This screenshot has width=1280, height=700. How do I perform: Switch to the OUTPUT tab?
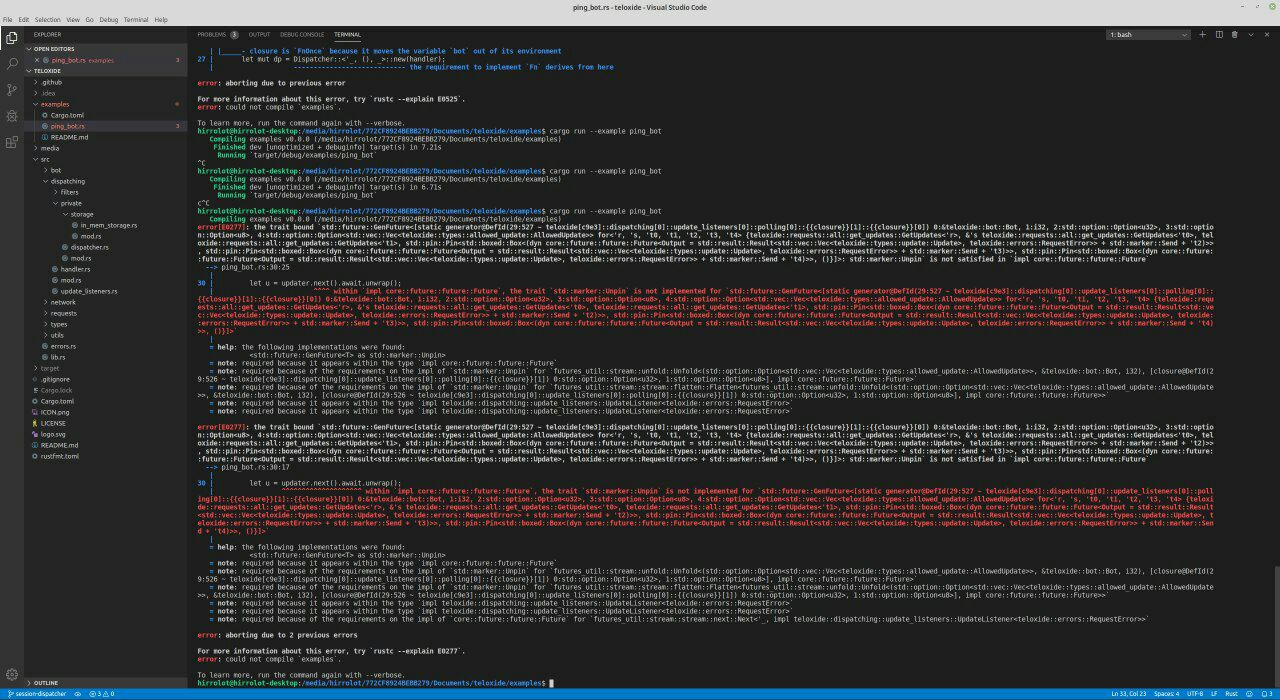pyautogui.click(x=259, y=34)
